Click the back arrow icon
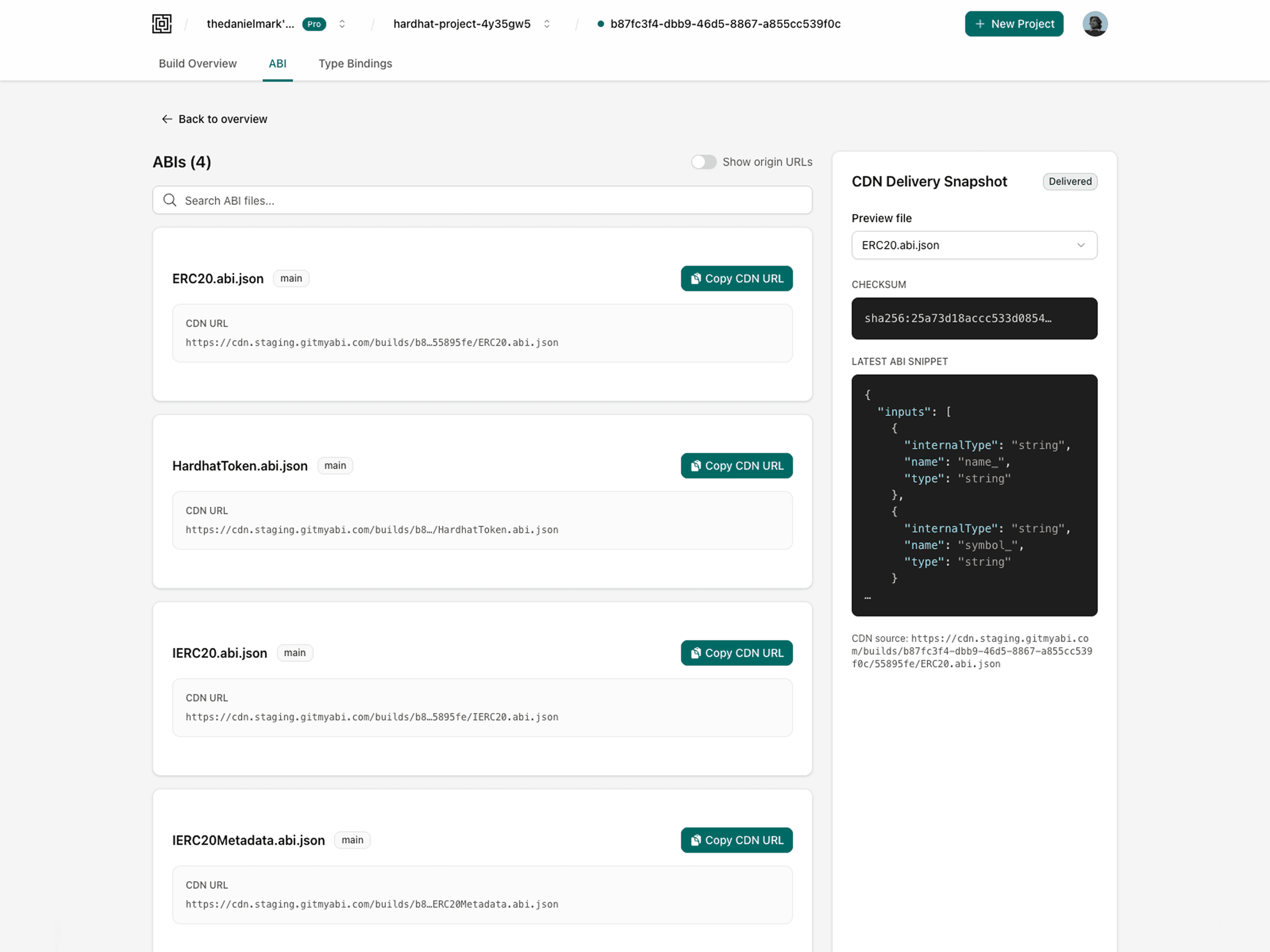Screen dimensions: 1270x952 [x=167, y=119]
